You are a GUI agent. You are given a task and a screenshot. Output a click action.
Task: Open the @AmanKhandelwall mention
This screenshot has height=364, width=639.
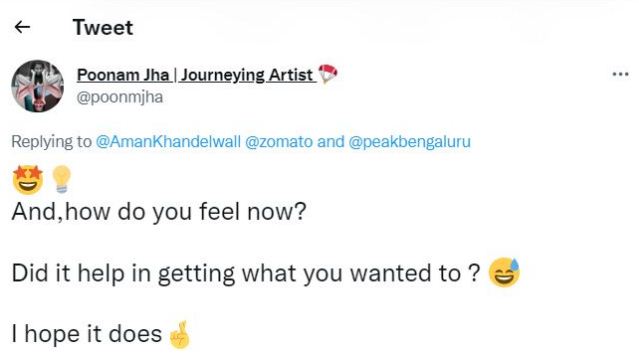pyautogui.click(x=168, y=141)
